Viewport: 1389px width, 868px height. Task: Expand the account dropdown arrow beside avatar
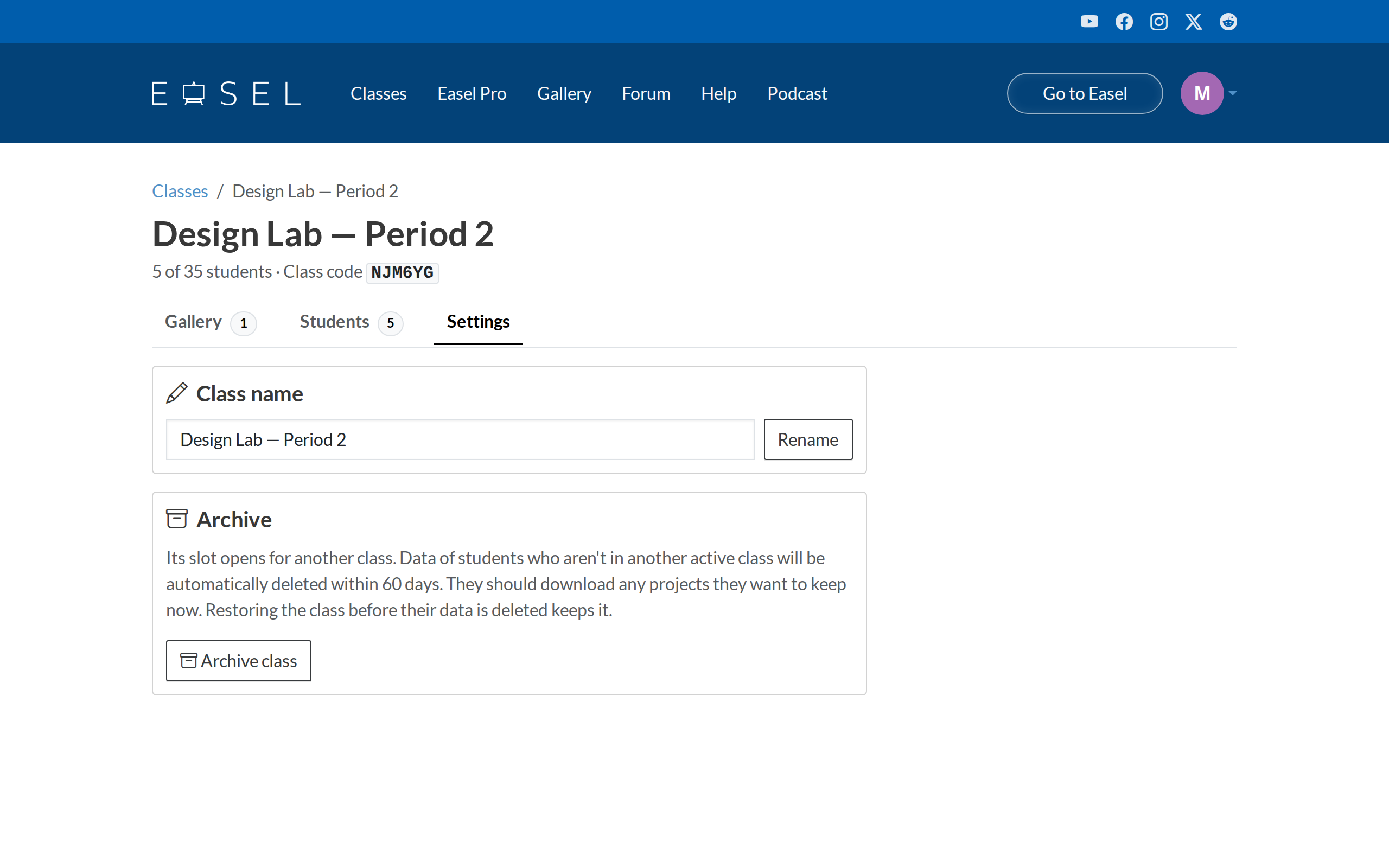point(1232,93)
